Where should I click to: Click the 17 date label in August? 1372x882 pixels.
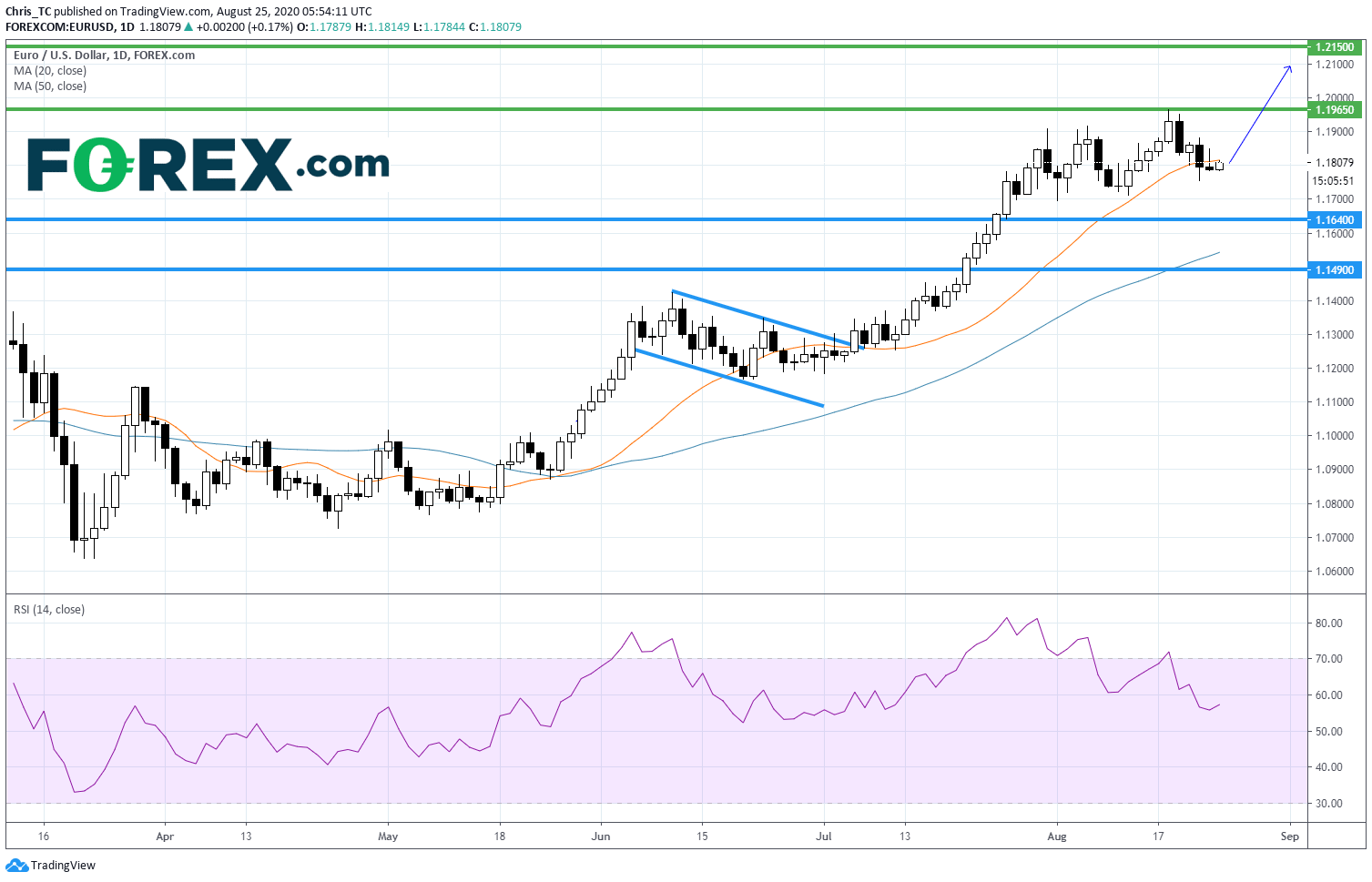click(x=1158, y=836)
